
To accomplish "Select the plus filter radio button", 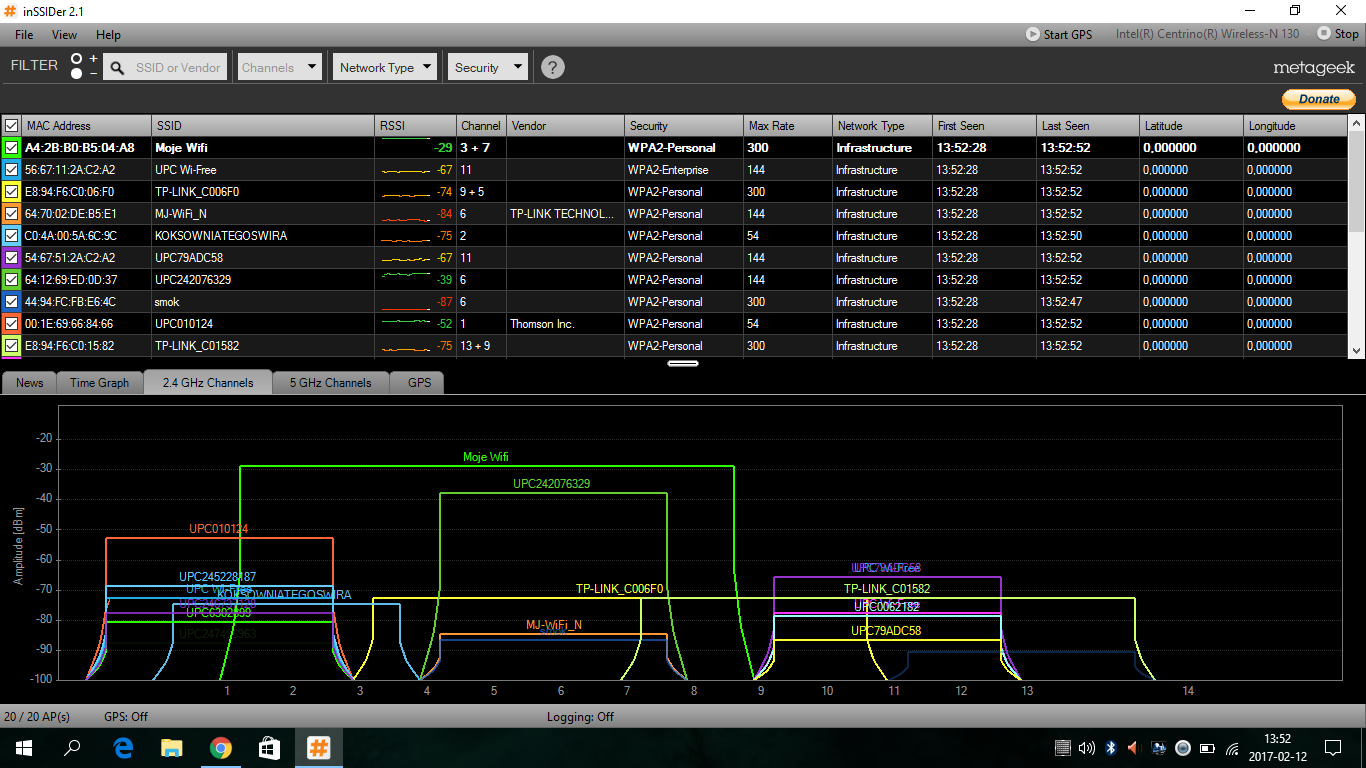I will click(x=77, y=59).
